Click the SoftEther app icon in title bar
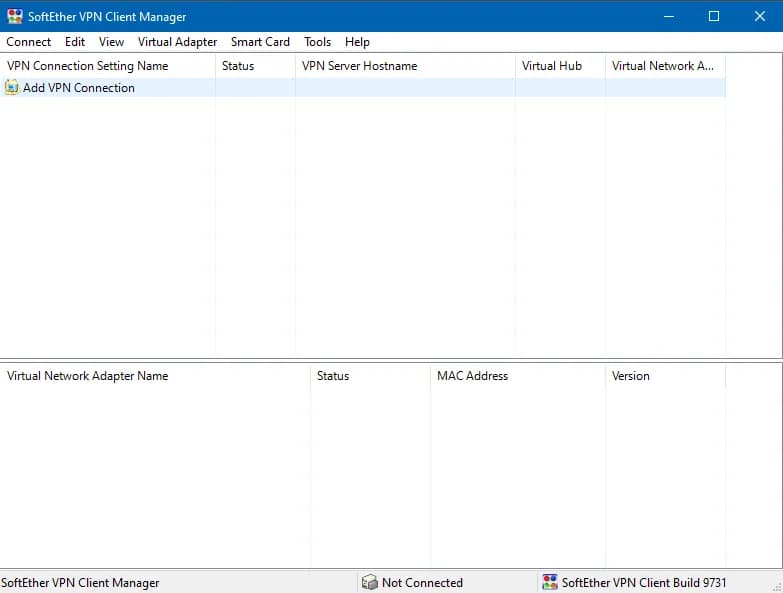Screen dimensions: 783x593 (15, 16)
